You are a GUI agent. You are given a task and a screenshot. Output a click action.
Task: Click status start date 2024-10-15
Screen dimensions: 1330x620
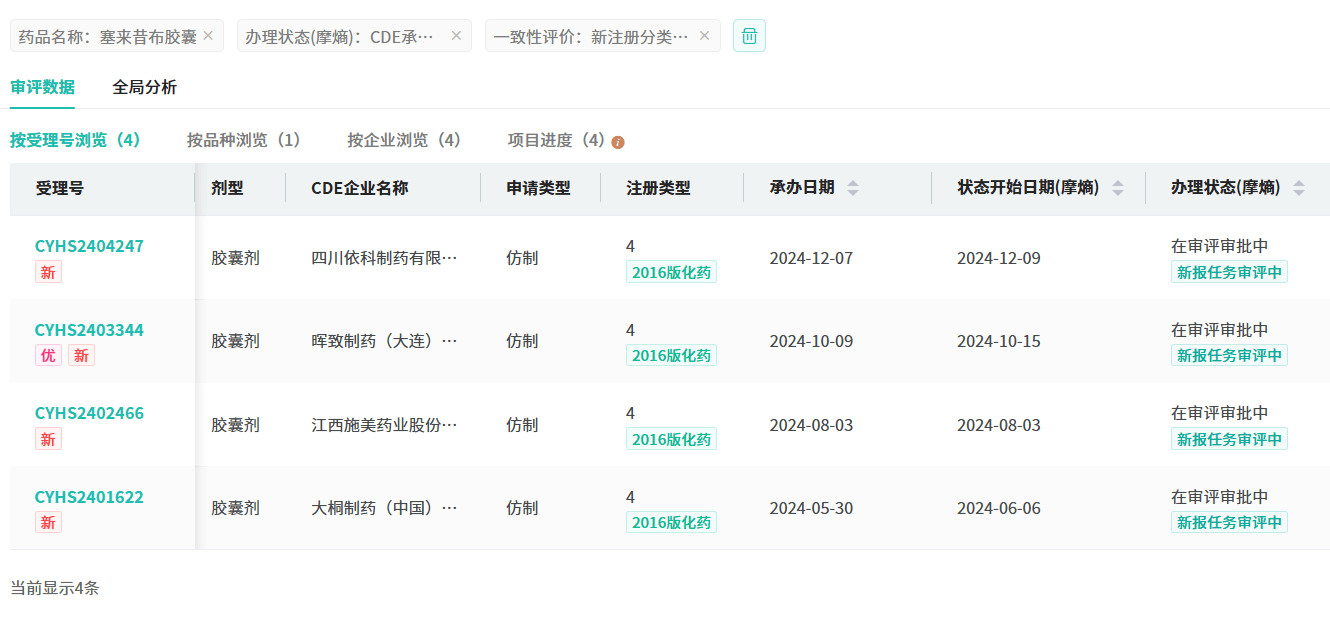pyautogui.click(x=998, y=341)
